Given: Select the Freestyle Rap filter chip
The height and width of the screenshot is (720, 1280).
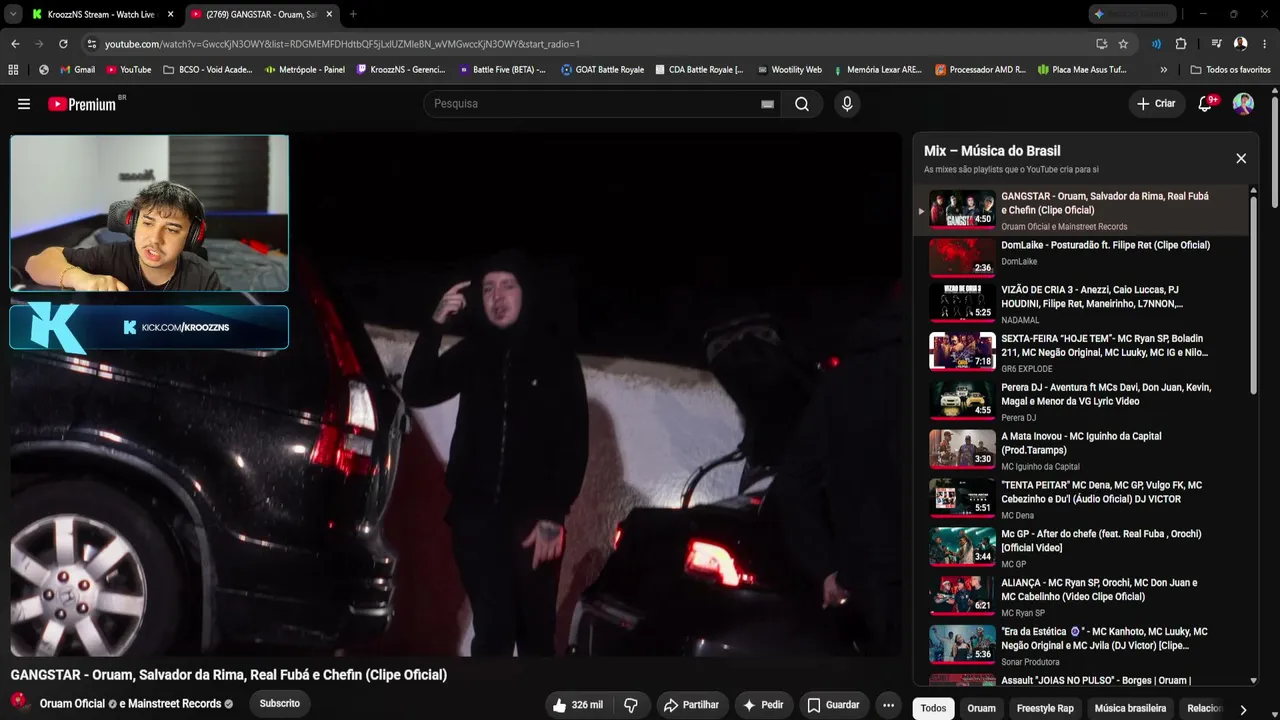Looking at the screenshot, I should tap(1045, 709).
